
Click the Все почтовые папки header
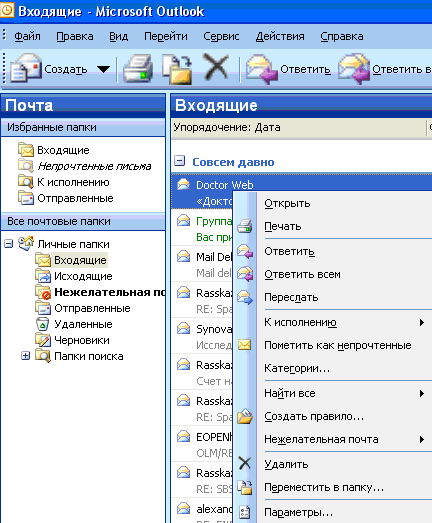click(x=83, y=221)
